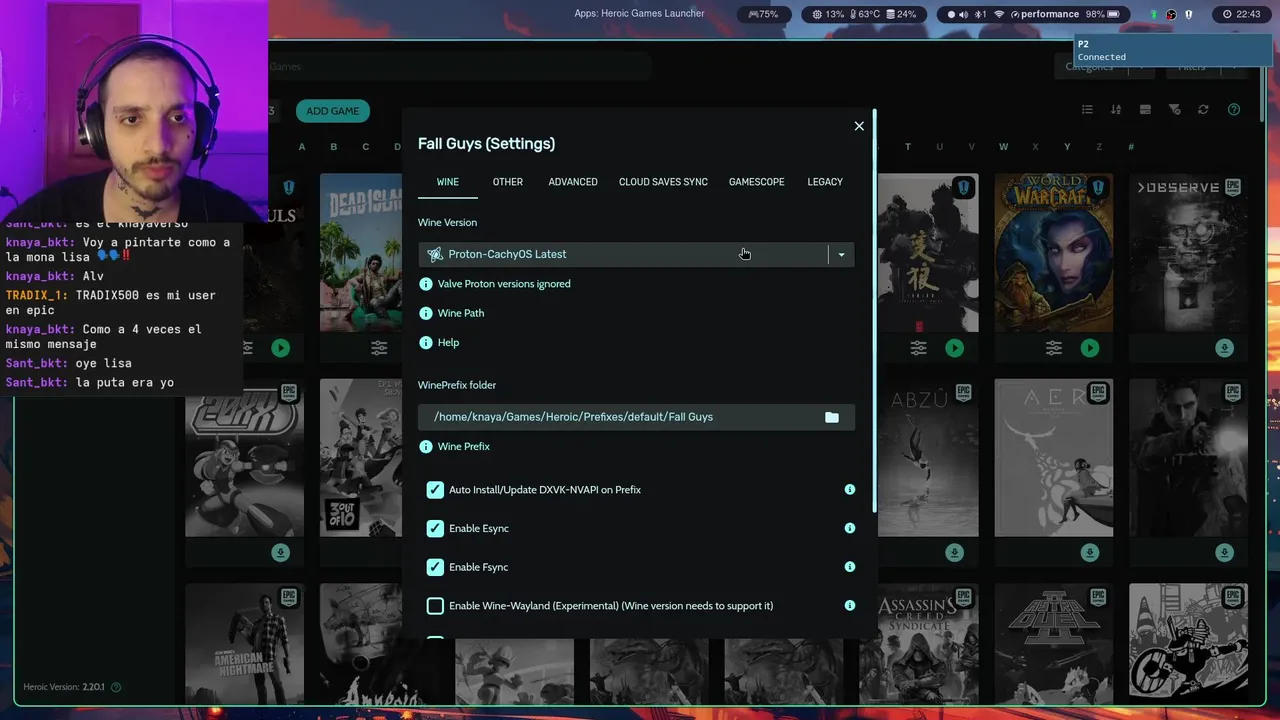Download the ABZU game

pyautogui.click(x=955, y=553)
